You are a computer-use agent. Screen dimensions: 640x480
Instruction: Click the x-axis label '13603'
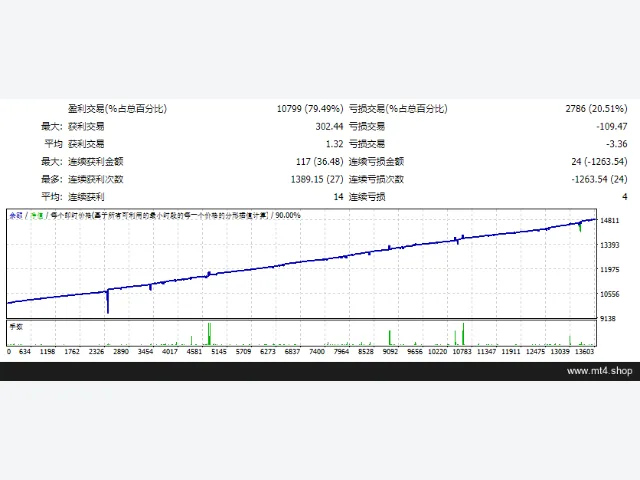point(584,351)
